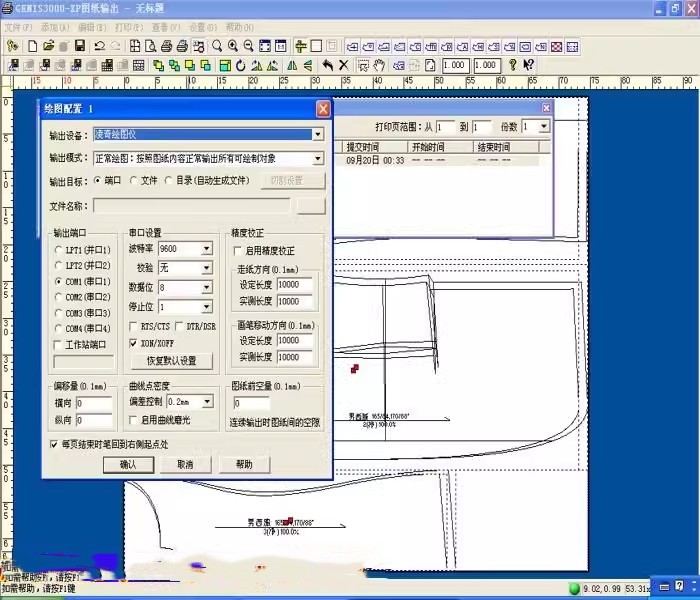
Task: Click the undo arrow toolbar icon
Action: coord(99,46)
